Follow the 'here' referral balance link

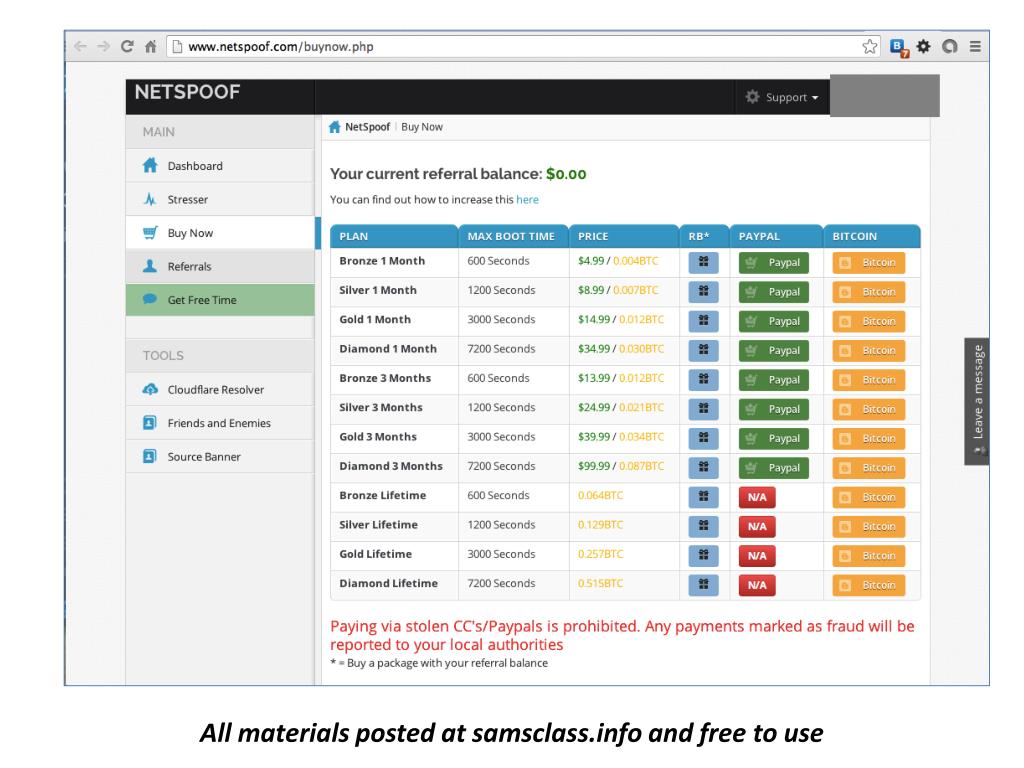click(x=528, y=200)
